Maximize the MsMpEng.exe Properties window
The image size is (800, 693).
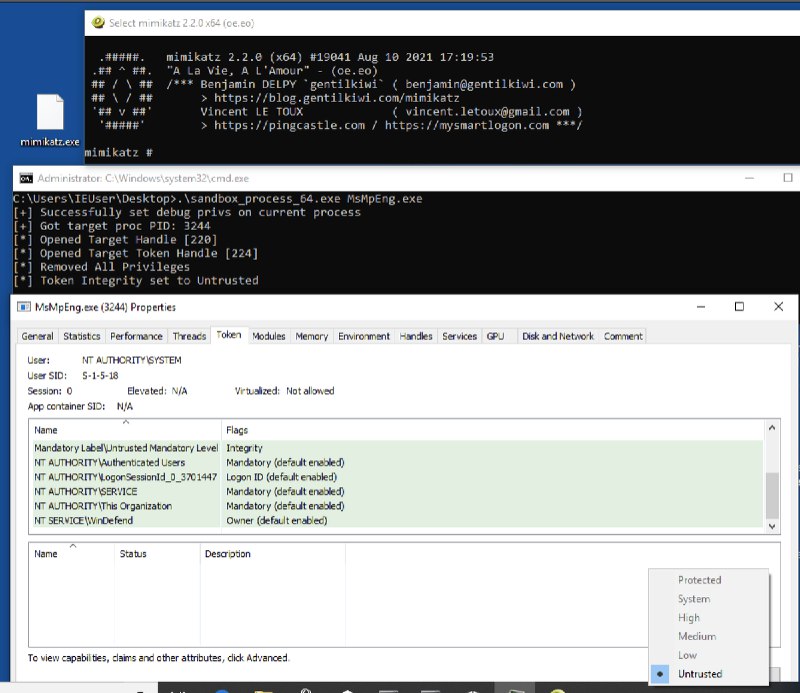coord(739,307)
